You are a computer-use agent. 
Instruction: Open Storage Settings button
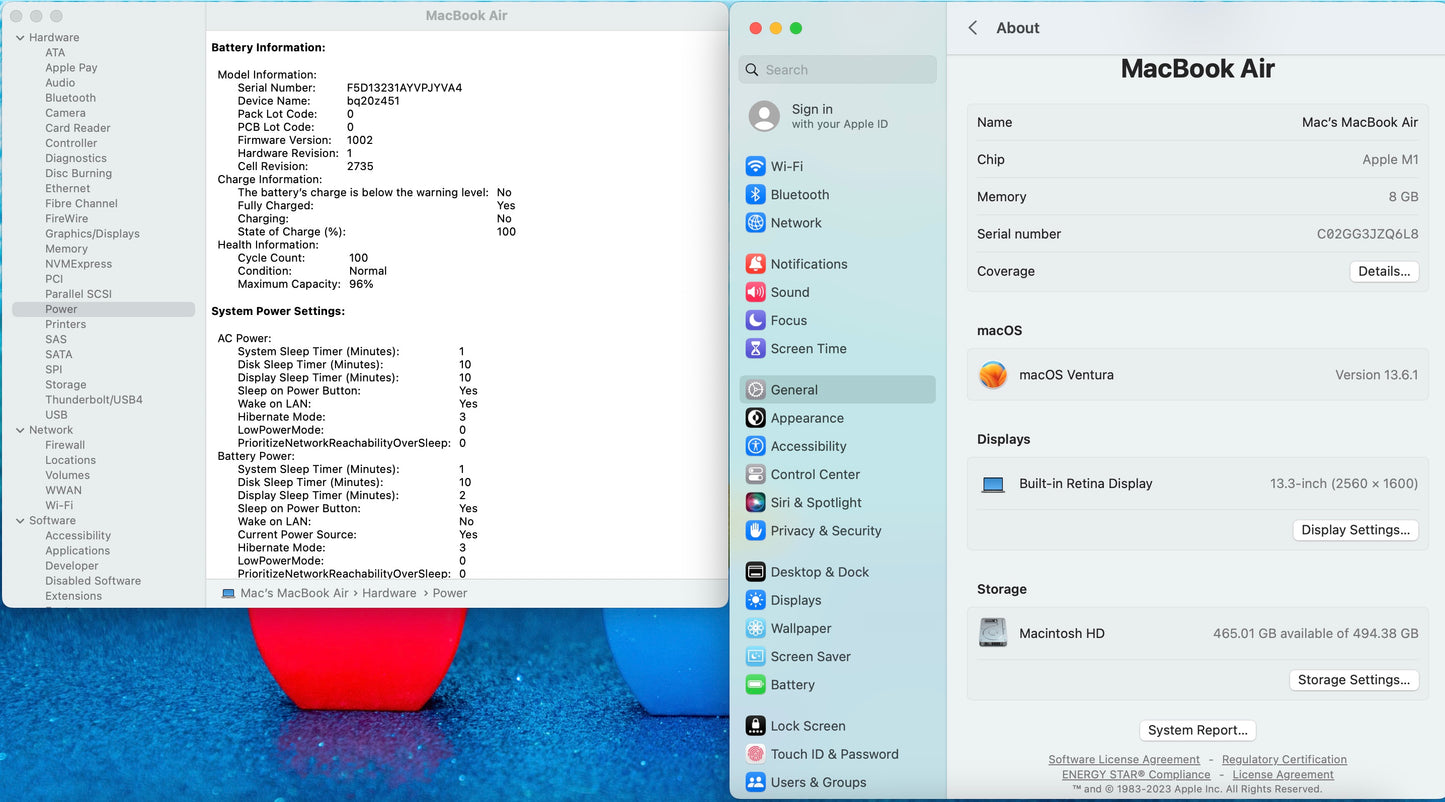(x=1353, y=680)
